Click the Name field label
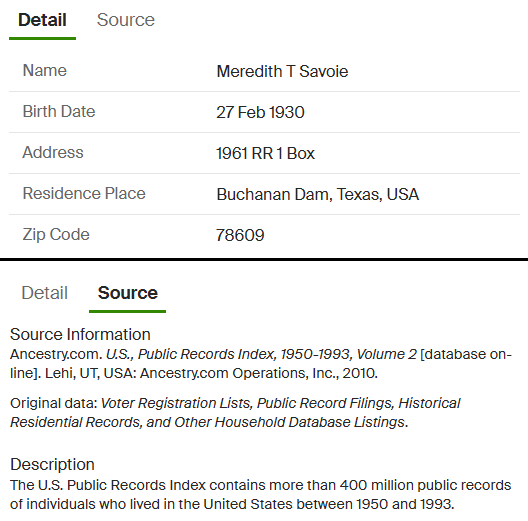Screen dimensions: 528x521 pyautogui.click(x=44, y=70)
